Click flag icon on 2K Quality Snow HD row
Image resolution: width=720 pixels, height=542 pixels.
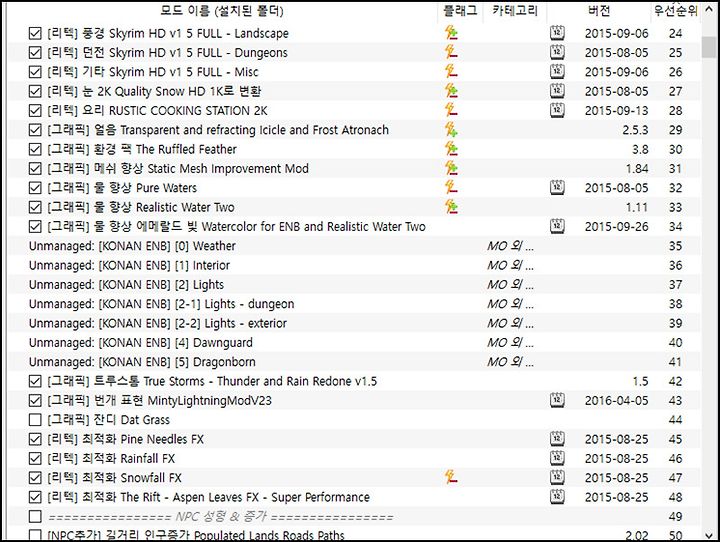click(451, 91)
